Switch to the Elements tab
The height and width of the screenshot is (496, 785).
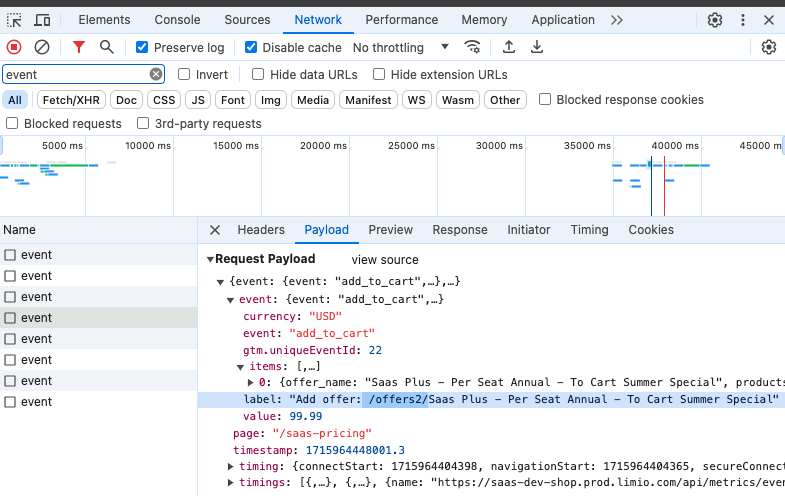(104, 20)
